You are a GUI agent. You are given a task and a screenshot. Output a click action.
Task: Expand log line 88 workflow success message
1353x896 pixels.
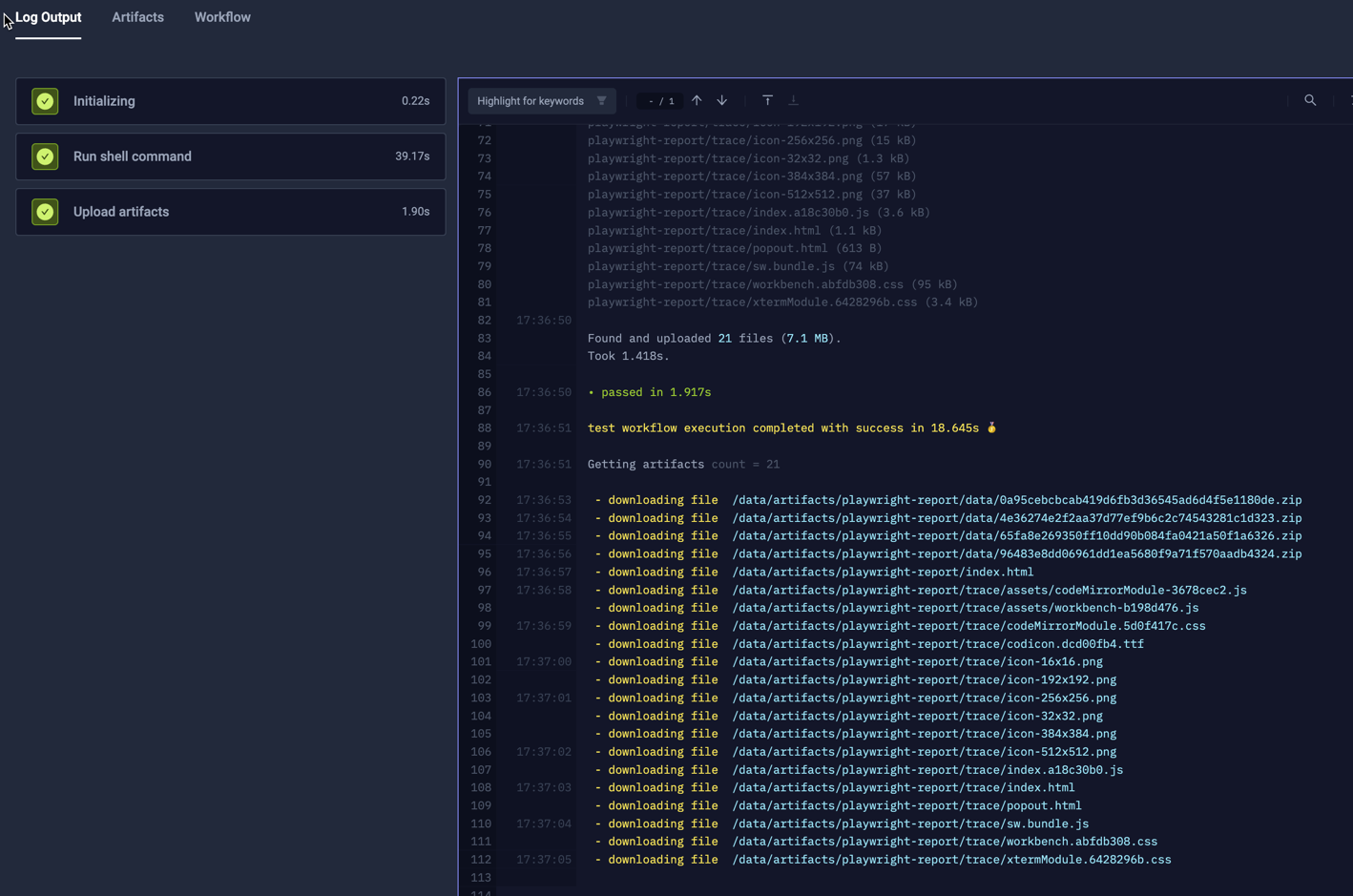pyautogui.click(x=790, y=427)
